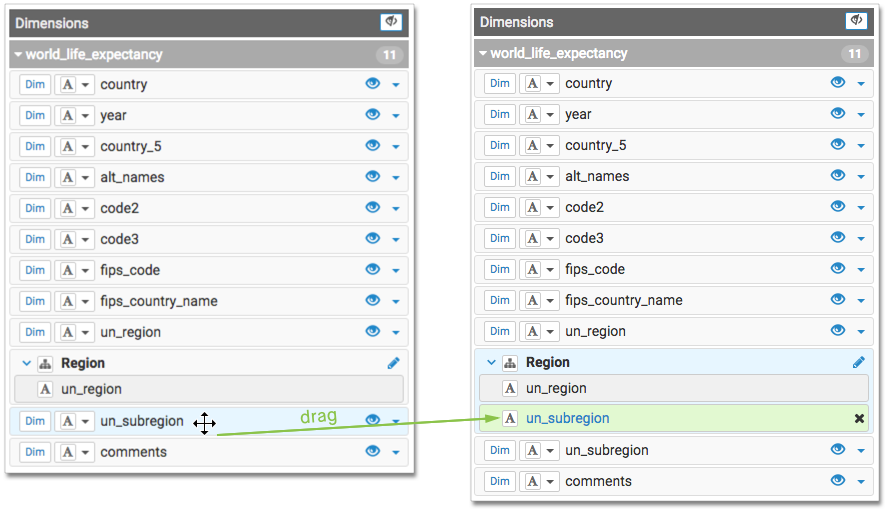Open the blue dropdown arrow for code3 in left panel
Viewport: 887px width, 510px height.
click(396, 240)
